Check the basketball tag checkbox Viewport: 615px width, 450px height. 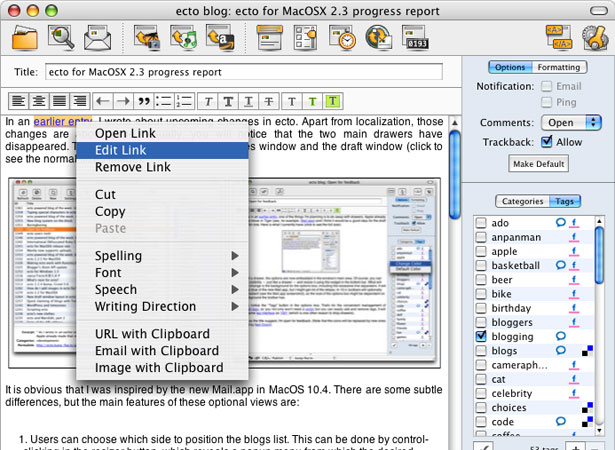click(x=481, y=266)
